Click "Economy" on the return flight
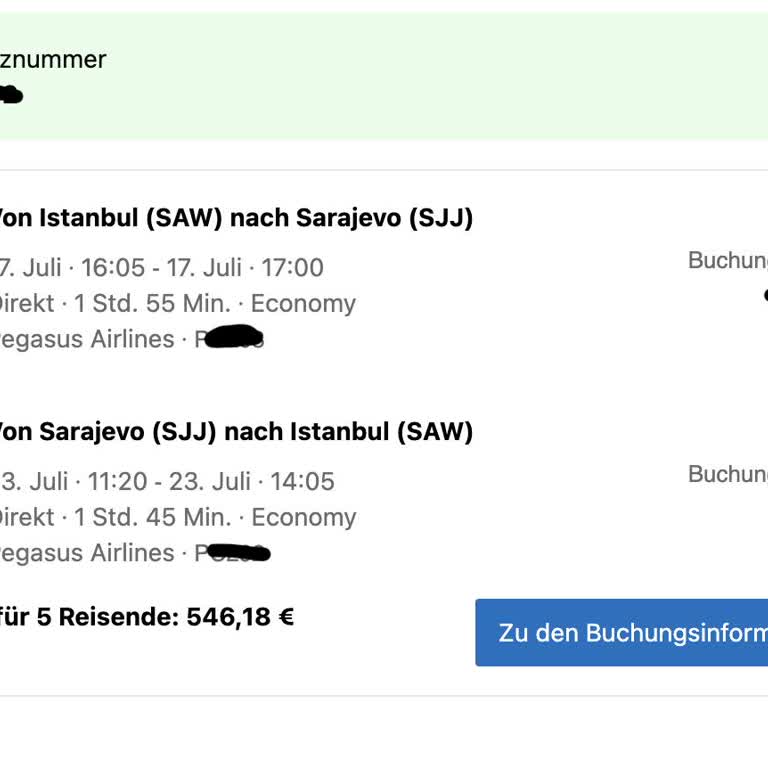This screenshot has height=768, width=768. (304, 517)
